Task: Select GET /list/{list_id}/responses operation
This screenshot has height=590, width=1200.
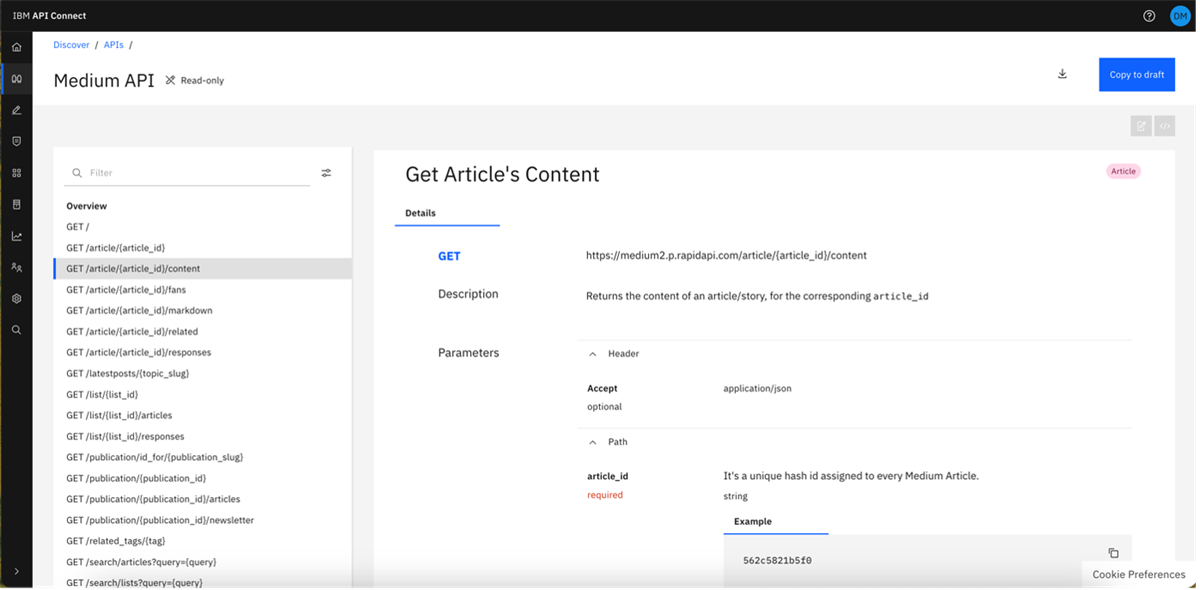Action: 203,437
